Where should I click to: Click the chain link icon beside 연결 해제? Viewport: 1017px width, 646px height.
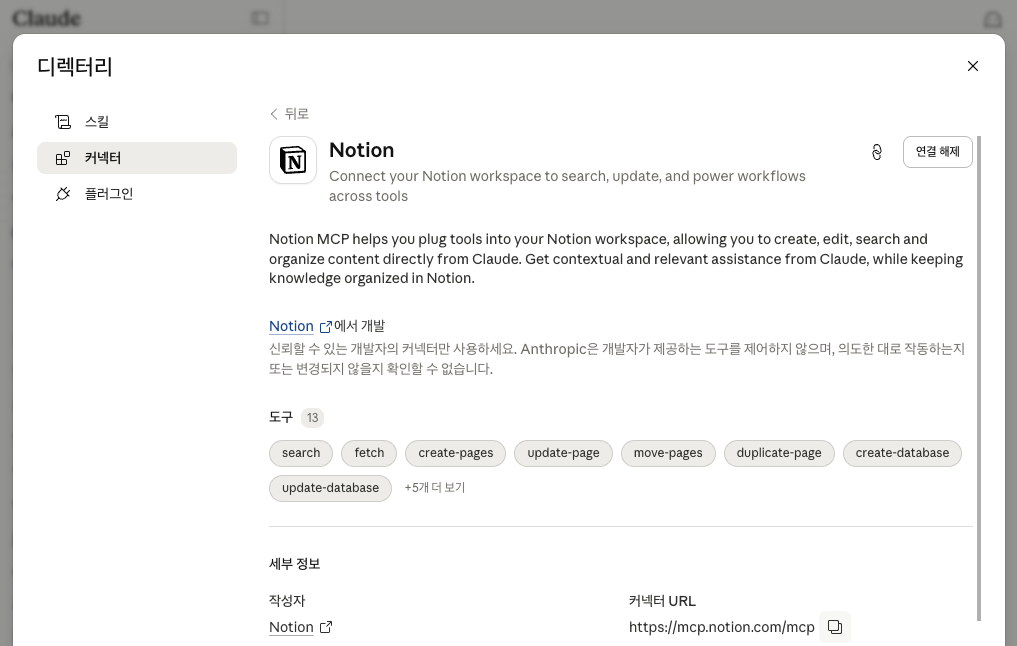tap(877, 152)
